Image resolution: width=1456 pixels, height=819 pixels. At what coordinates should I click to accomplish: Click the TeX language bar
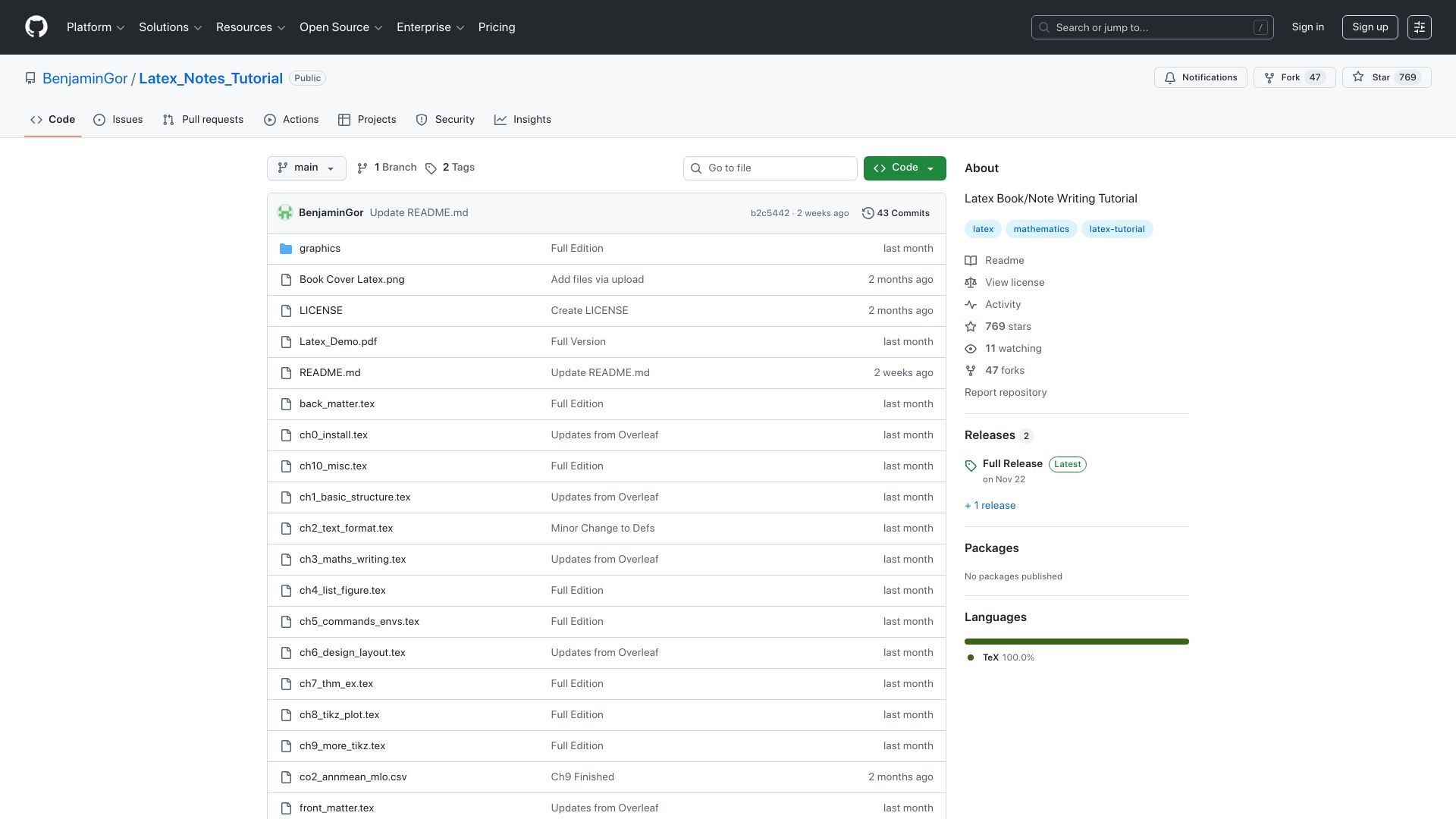click(x=1077, y=642)
